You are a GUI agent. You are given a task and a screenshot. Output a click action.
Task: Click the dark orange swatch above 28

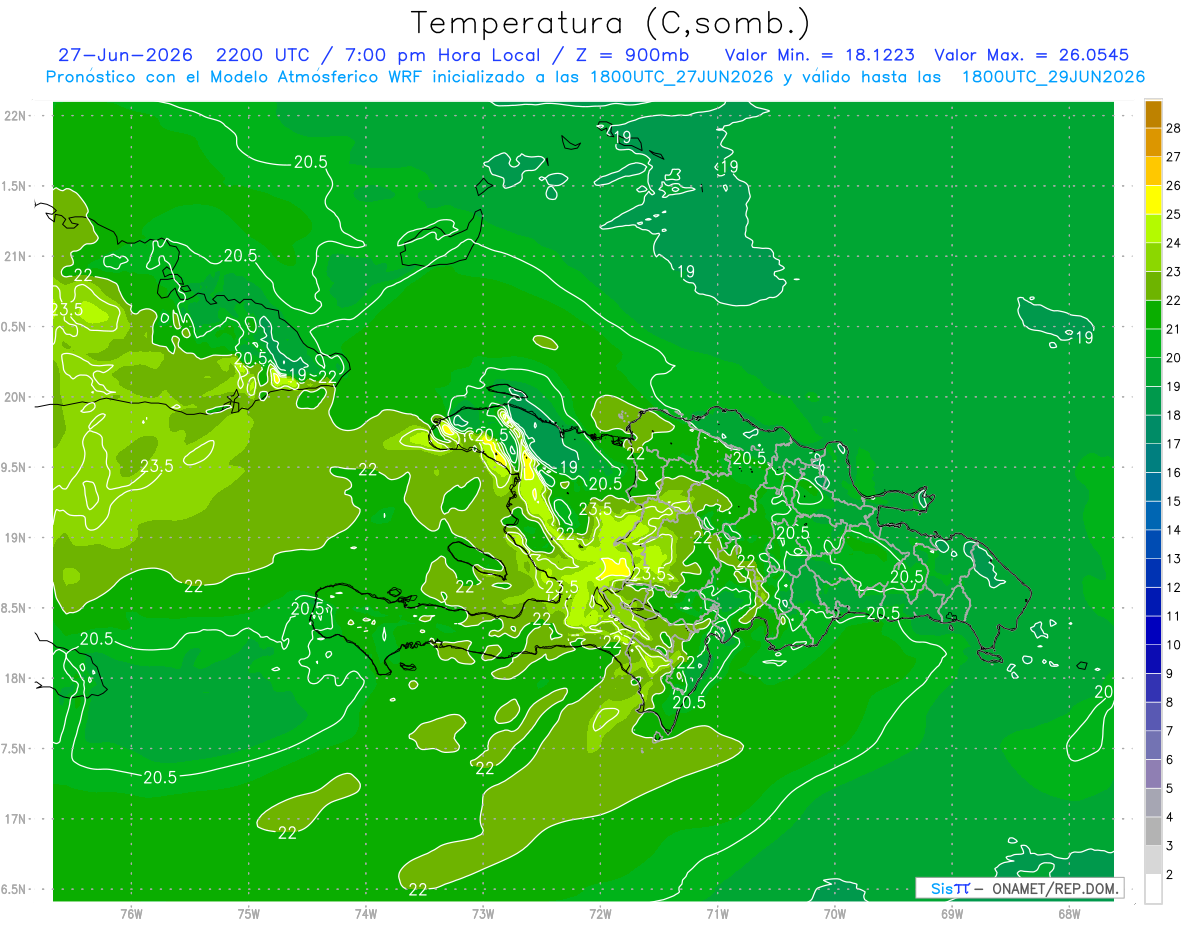pyautogui.click(x=1153, y=114)
